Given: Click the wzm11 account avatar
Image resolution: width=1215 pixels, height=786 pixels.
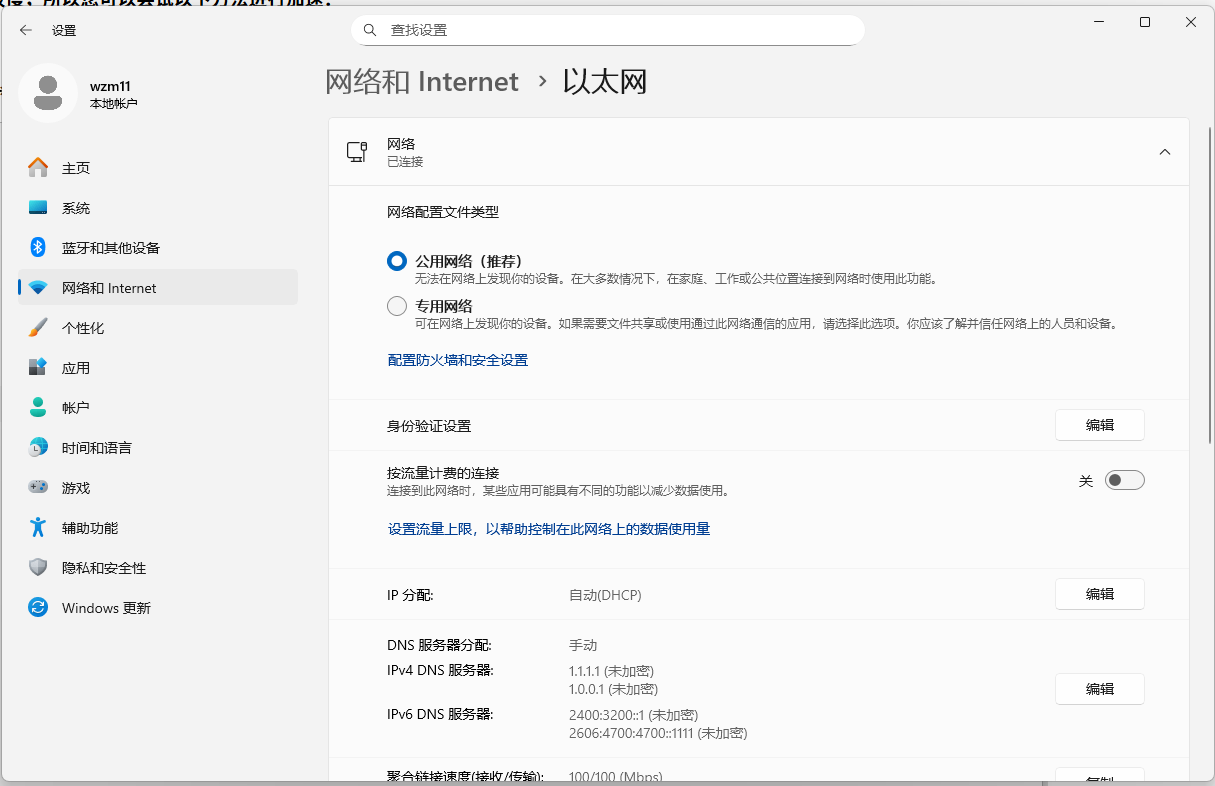Looking at the screenshot, I should click(48, 92).
